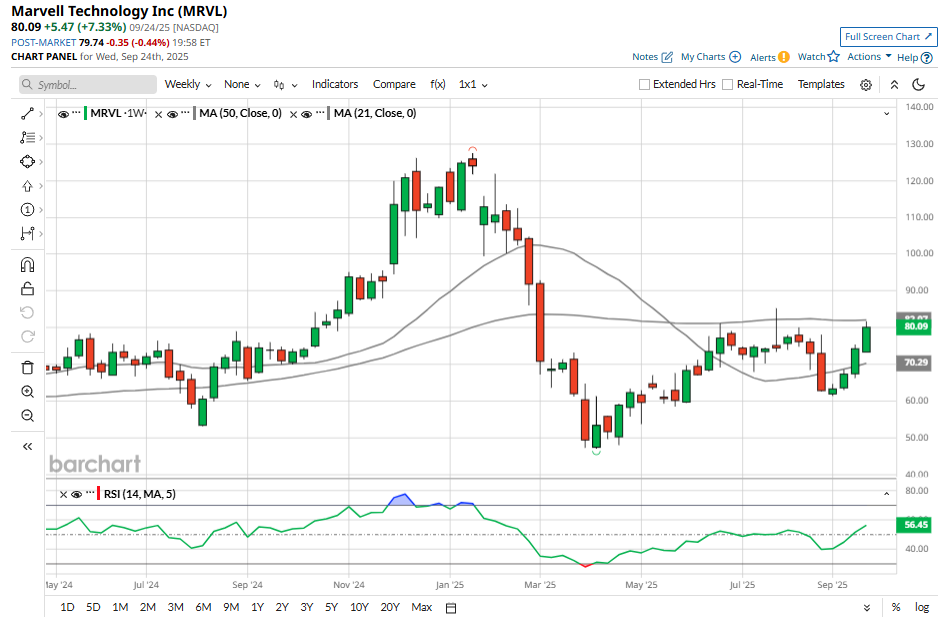Zoom in using the magnifier plus icon
Image resolution: width=943 pixels, height=617 pixels.
[27, 391]
